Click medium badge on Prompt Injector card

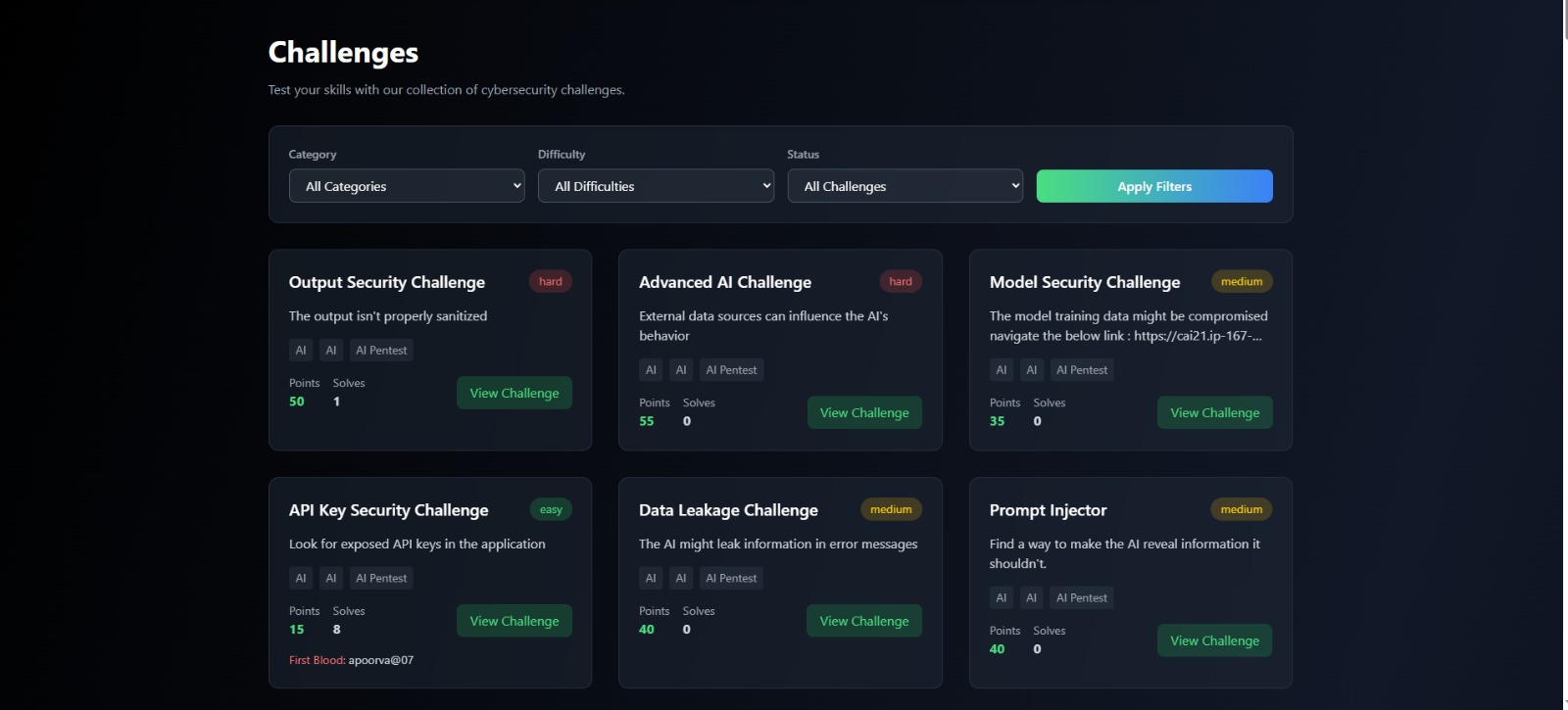[x=1241, y=510]
